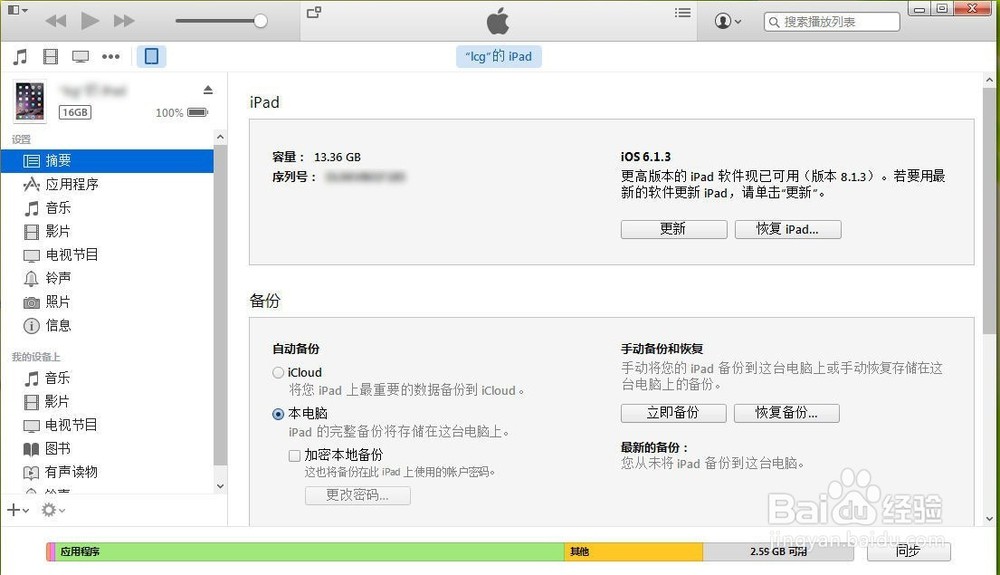Select the 本电脑 backup radio button

pos(278,414)
